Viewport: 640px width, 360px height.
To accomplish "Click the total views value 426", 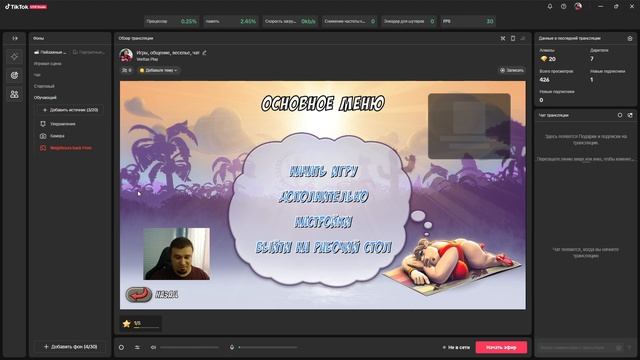I will tap(544, 80).
